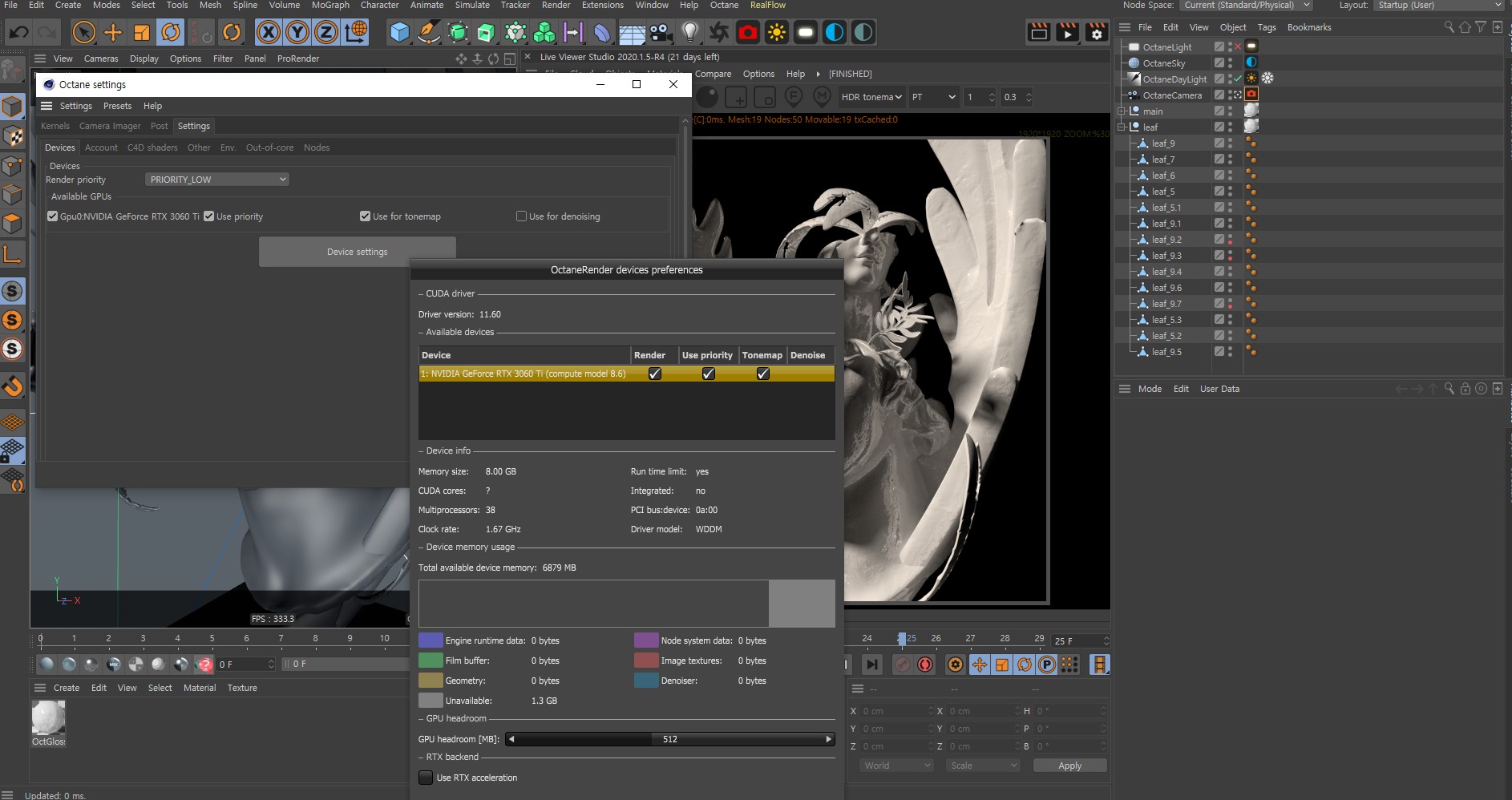Open the MoGraph menu

point(330,6)
